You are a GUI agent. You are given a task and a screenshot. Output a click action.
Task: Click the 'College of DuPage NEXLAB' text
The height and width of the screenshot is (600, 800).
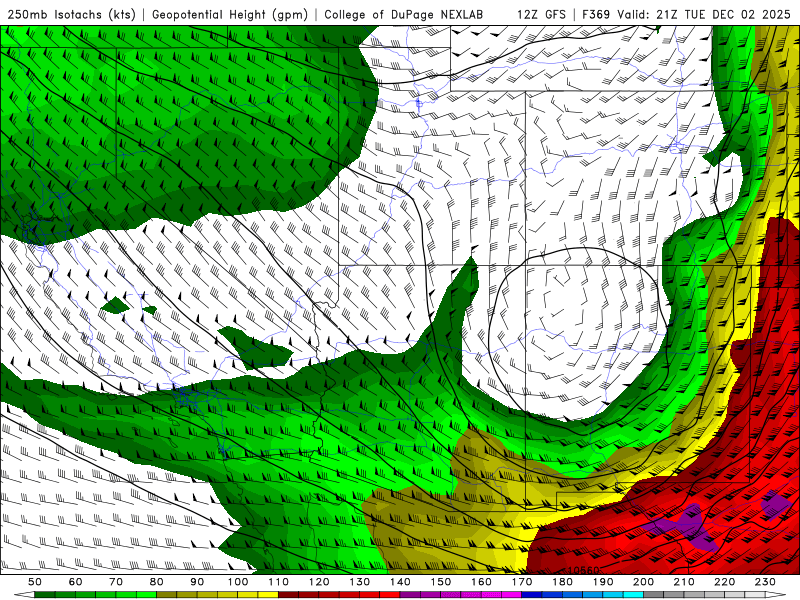(x=404, y=15)
